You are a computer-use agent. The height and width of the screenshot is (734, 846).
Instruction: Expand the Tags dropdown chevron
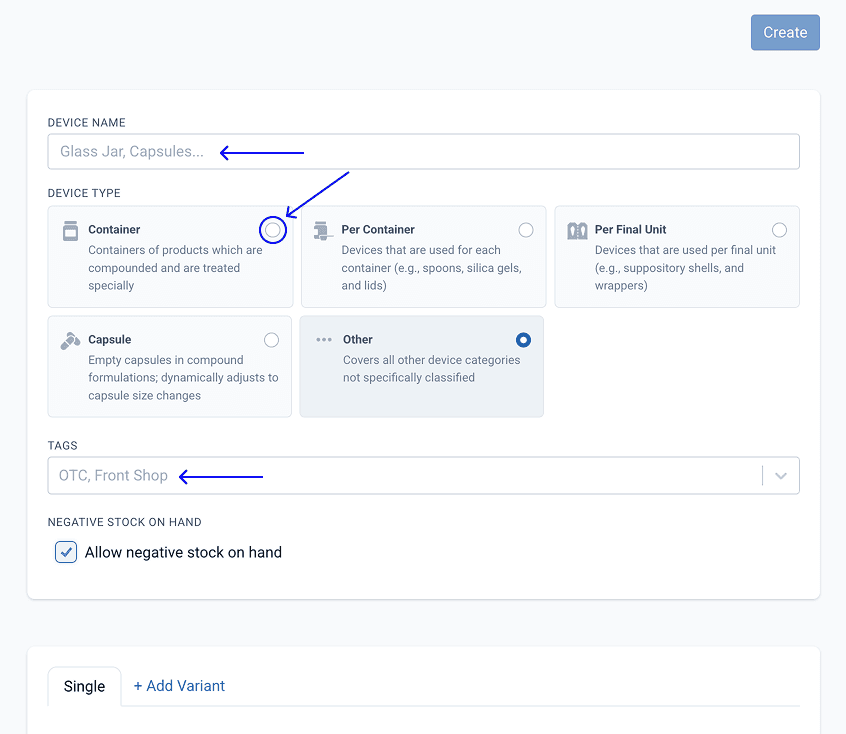[x=781, y=475]
